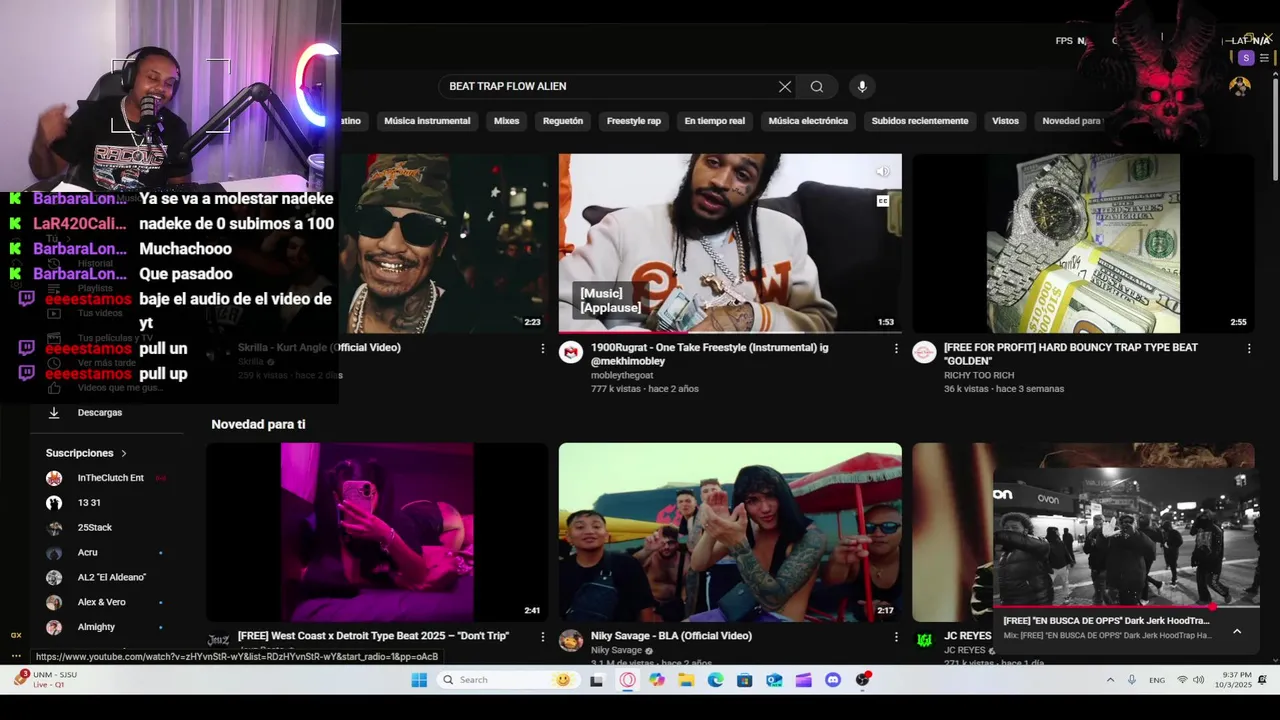Open File Explorer from taskbar

coord(686,680)
